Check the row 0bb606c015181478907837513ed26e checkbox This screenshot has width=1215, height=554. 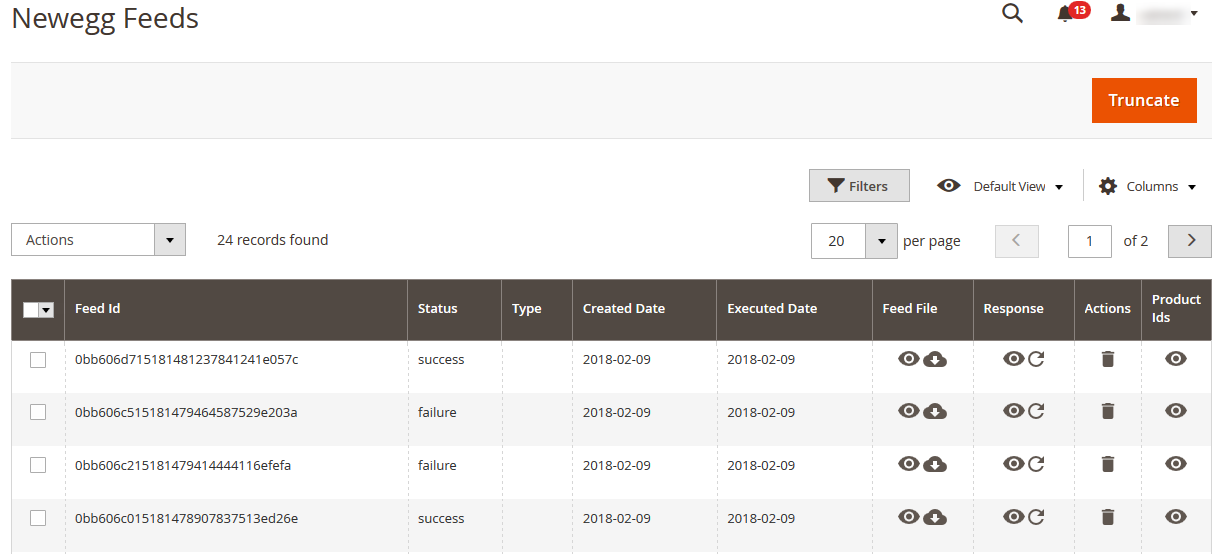(x=38, y=518)
